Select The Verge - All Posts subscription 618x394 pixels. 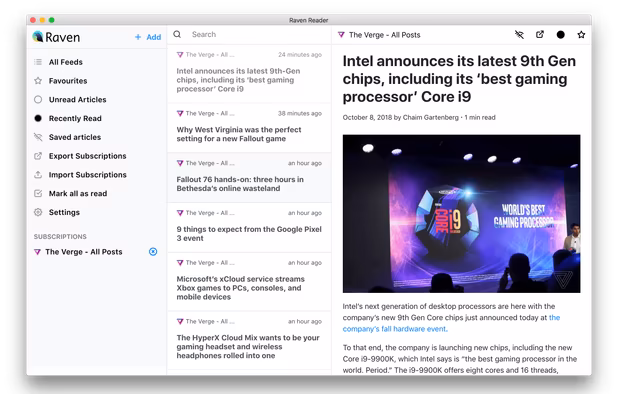click(x=84, y=252)
